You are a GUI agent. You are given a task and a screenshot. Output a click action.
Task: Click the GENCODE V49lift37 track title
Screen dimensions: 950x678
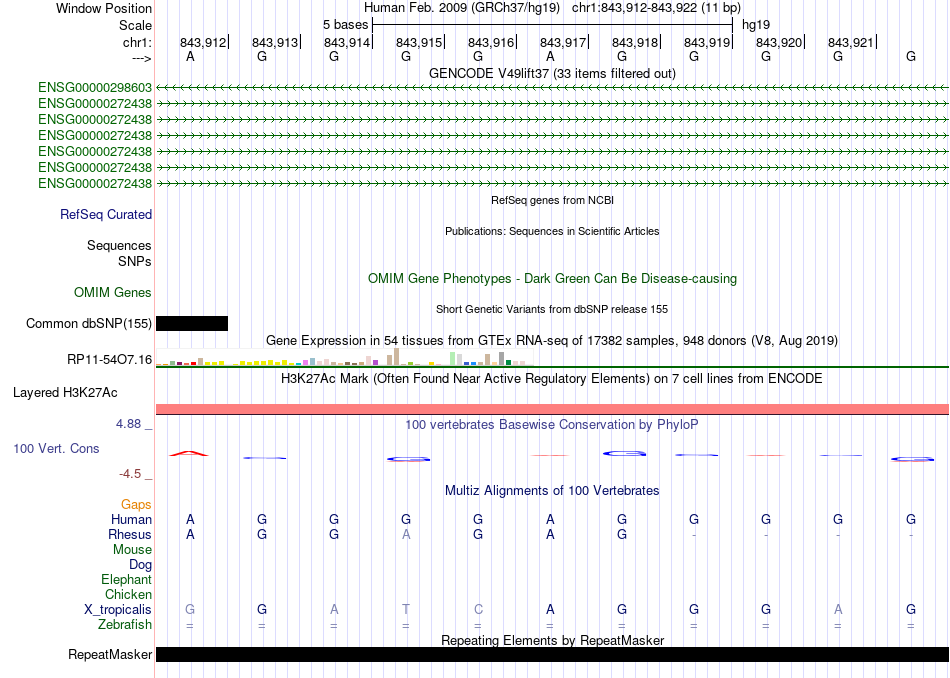552,73
